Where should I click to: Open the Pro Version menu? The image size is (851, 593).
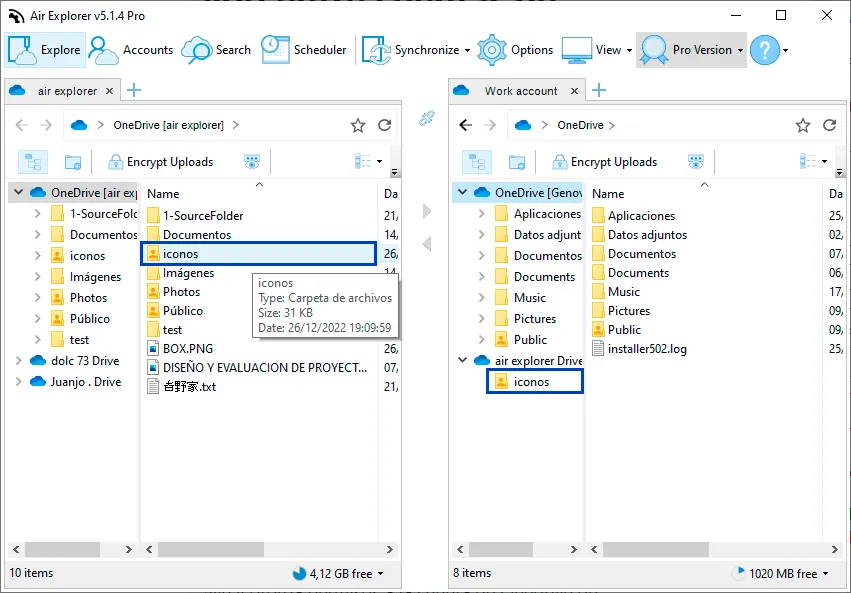pos(691,50)
